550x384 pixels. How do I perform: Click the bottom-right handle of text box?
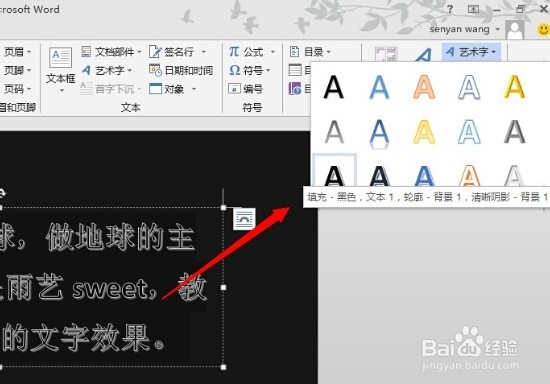point(223,367)
